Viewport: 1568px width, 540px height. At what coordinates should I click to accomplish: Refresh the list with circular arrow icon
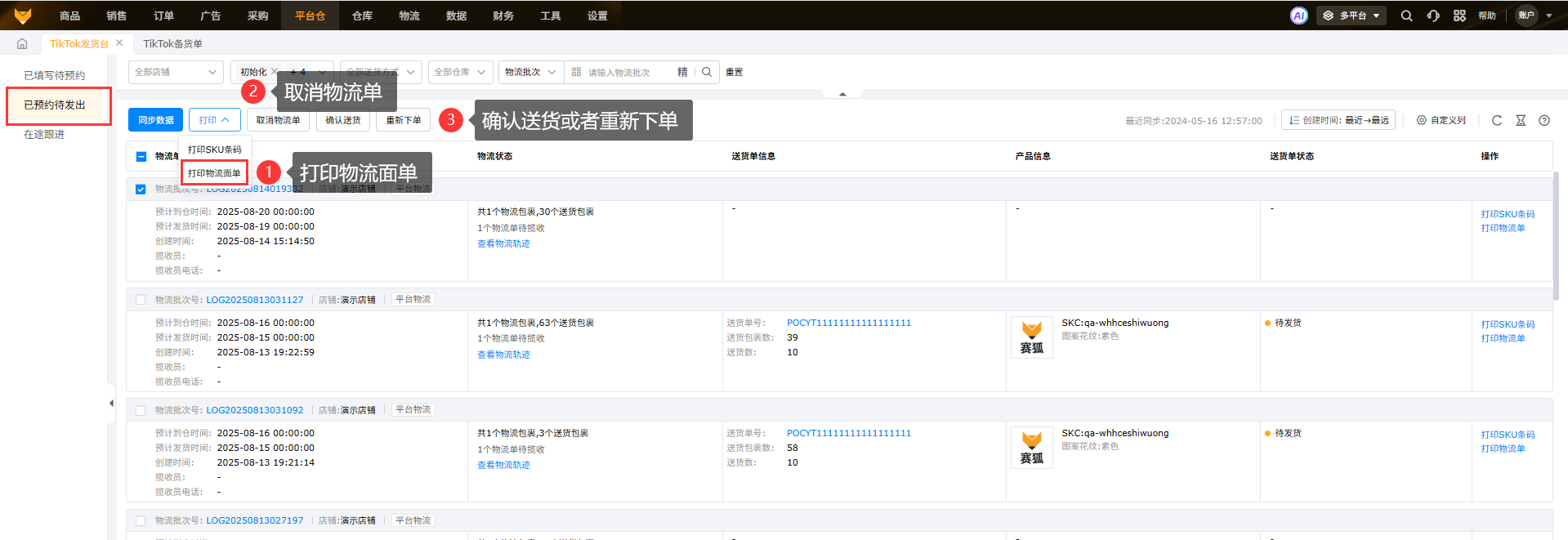tap(1497, 120)
